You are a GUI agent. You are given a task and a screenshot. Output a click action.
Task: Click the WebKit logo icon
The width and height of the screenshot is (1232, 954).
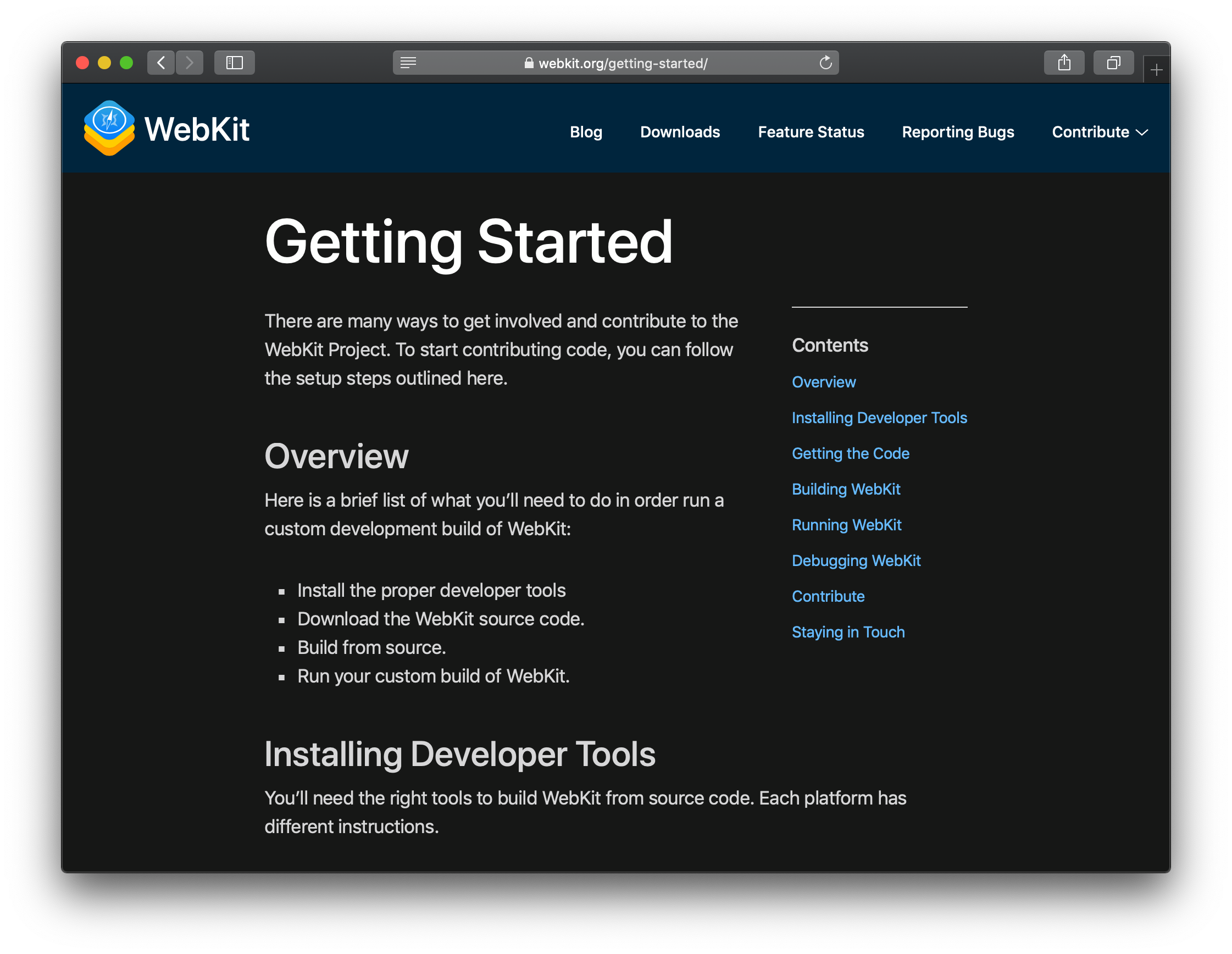[x=111, y=130]
